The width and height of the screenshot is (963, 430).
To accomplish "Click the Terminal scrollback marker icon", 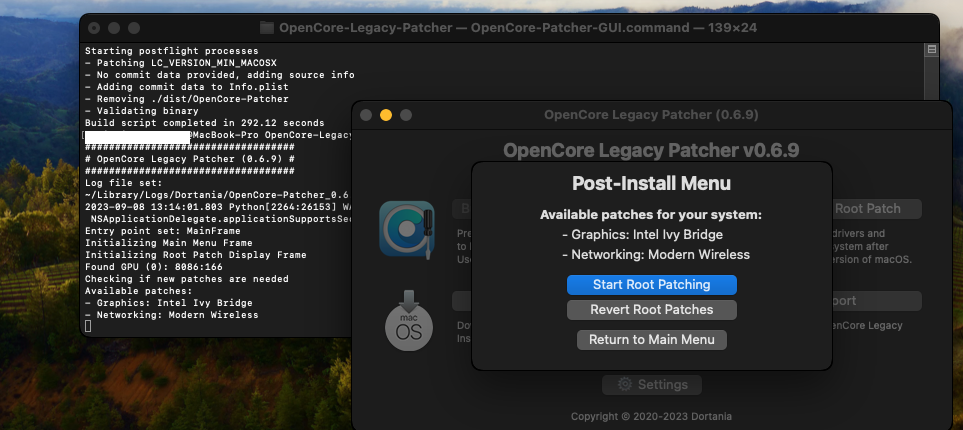I will [x=932, y=49].
